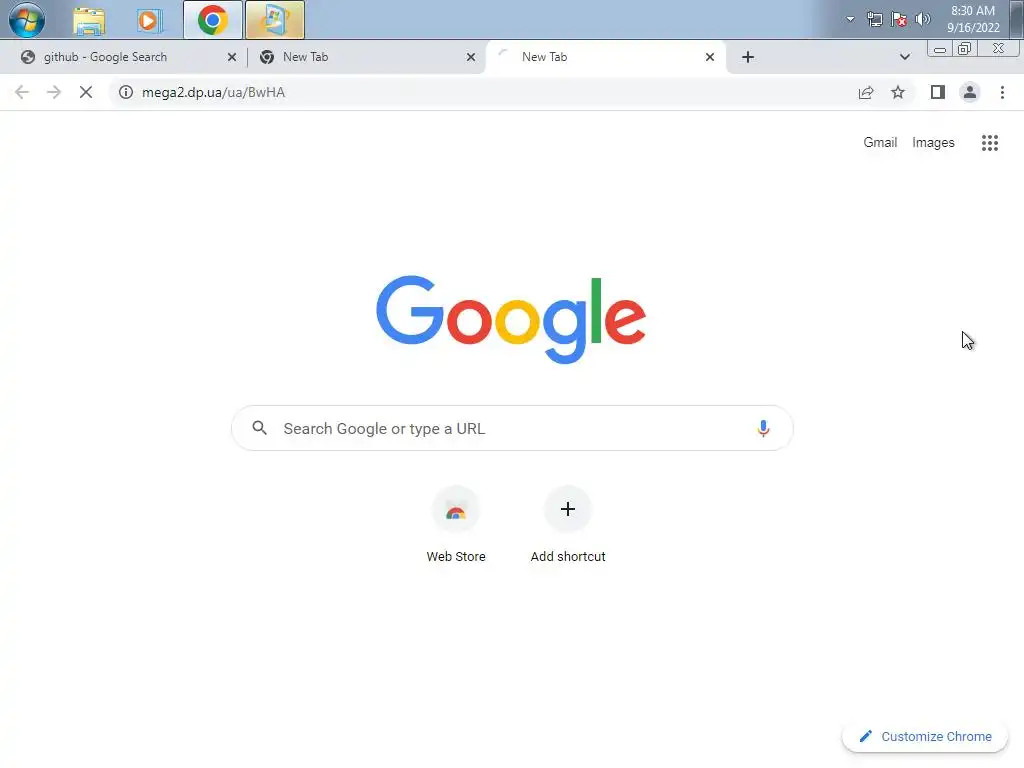Click the address bar URL mega2.dp.ua

point(214,92)
